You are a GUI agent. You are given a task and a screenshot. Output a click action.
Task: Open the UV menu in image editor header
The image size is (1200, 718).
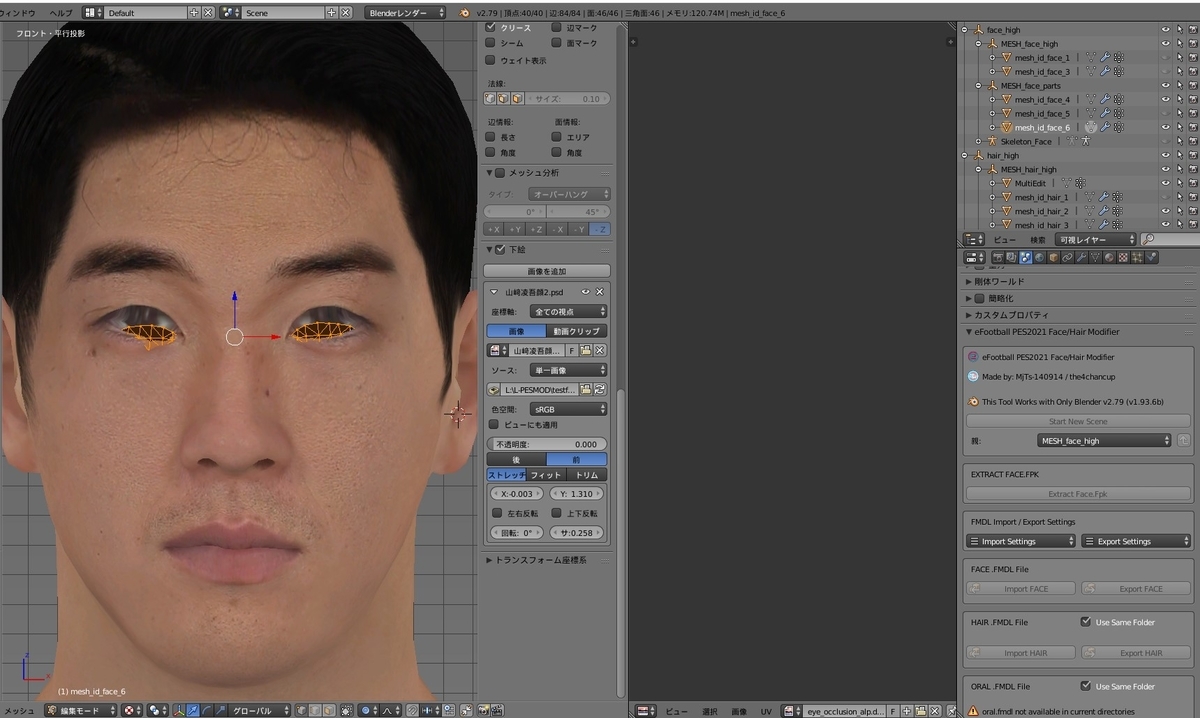[x=768, y=711]
